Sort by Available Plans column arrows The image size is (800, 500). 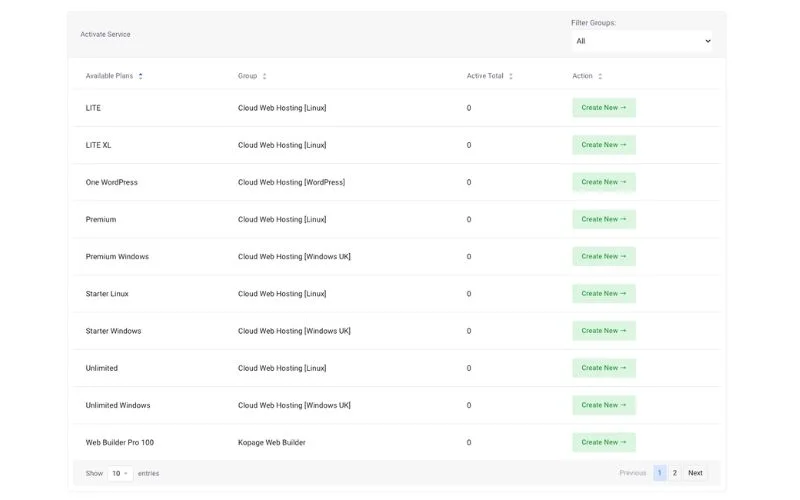click(140, 76)
